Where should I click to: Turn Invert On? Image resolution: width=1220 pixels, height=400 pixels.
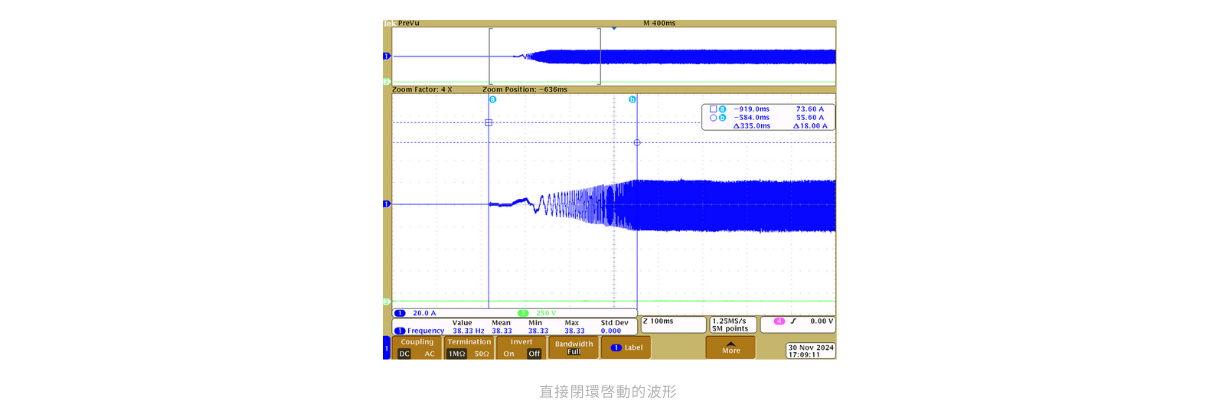509,353
